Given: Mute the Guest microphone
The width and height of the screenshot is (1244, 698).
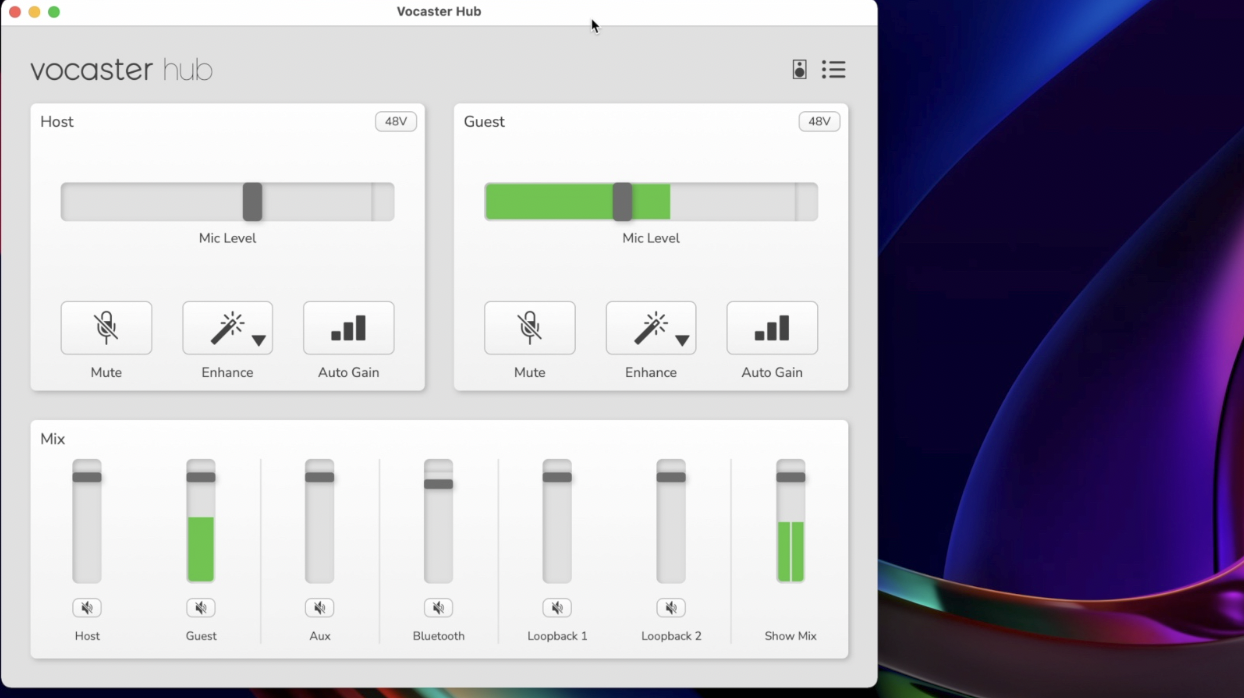Looking at the screenshot, I should point(529,328).
